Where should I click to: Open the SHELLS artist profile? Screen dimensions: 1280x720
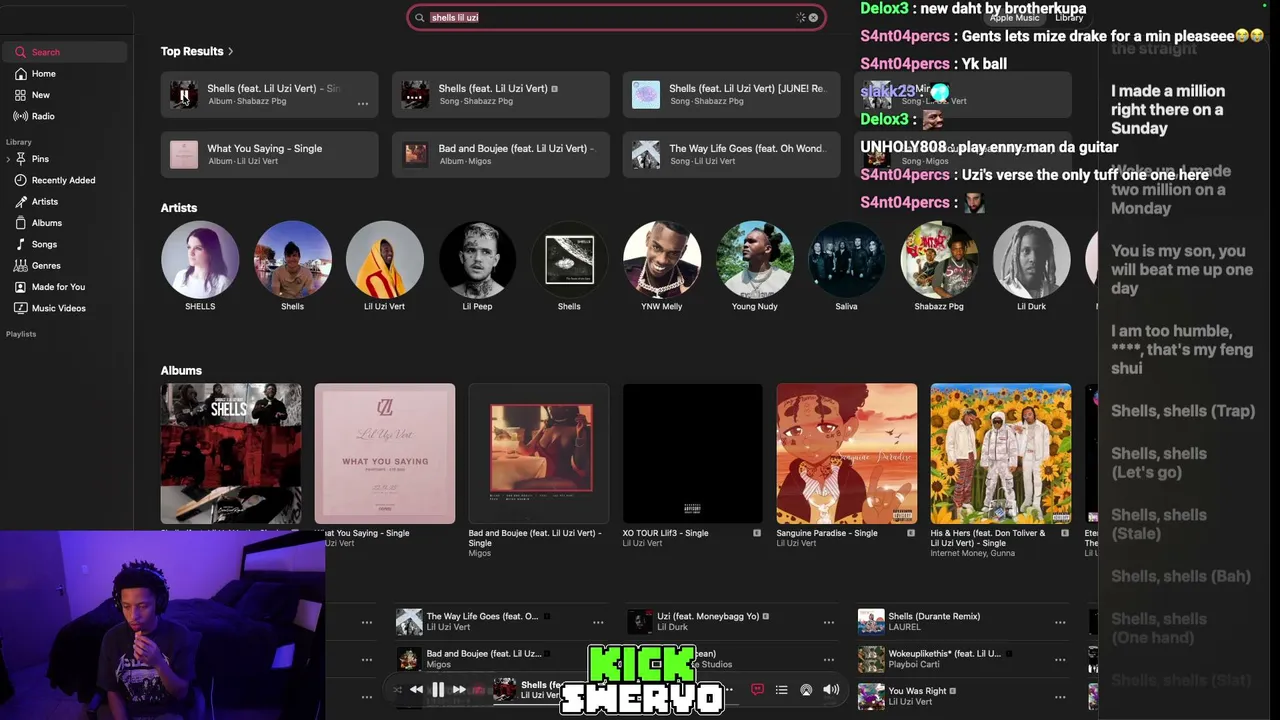pyautogui.click(x=200, y=260)
